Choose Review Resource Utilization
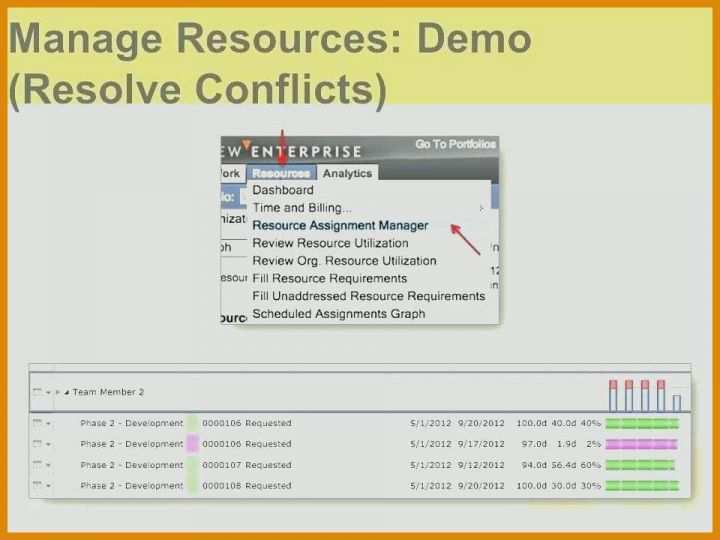This screenshot has height=540, width=720. [330, 243]
